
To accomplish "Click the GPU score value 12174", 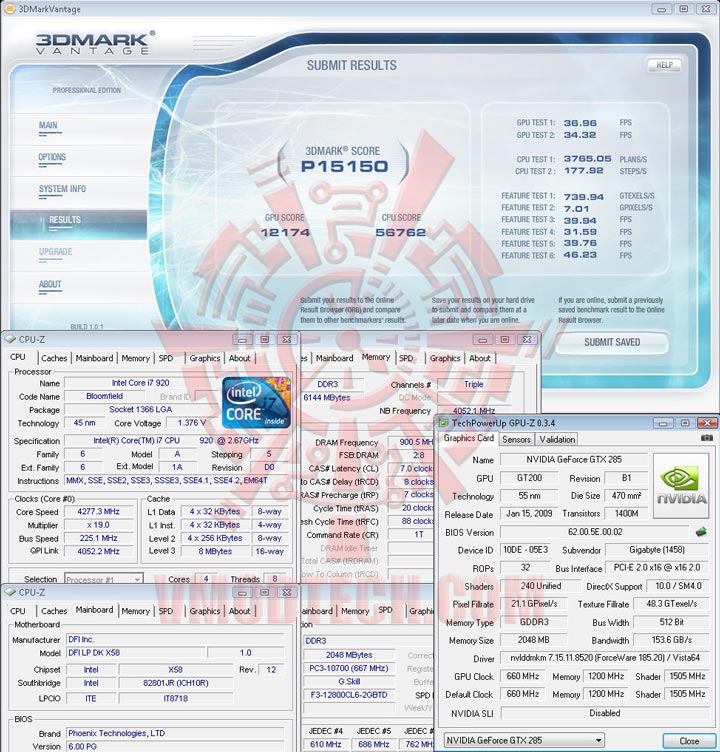I will 285,233.
